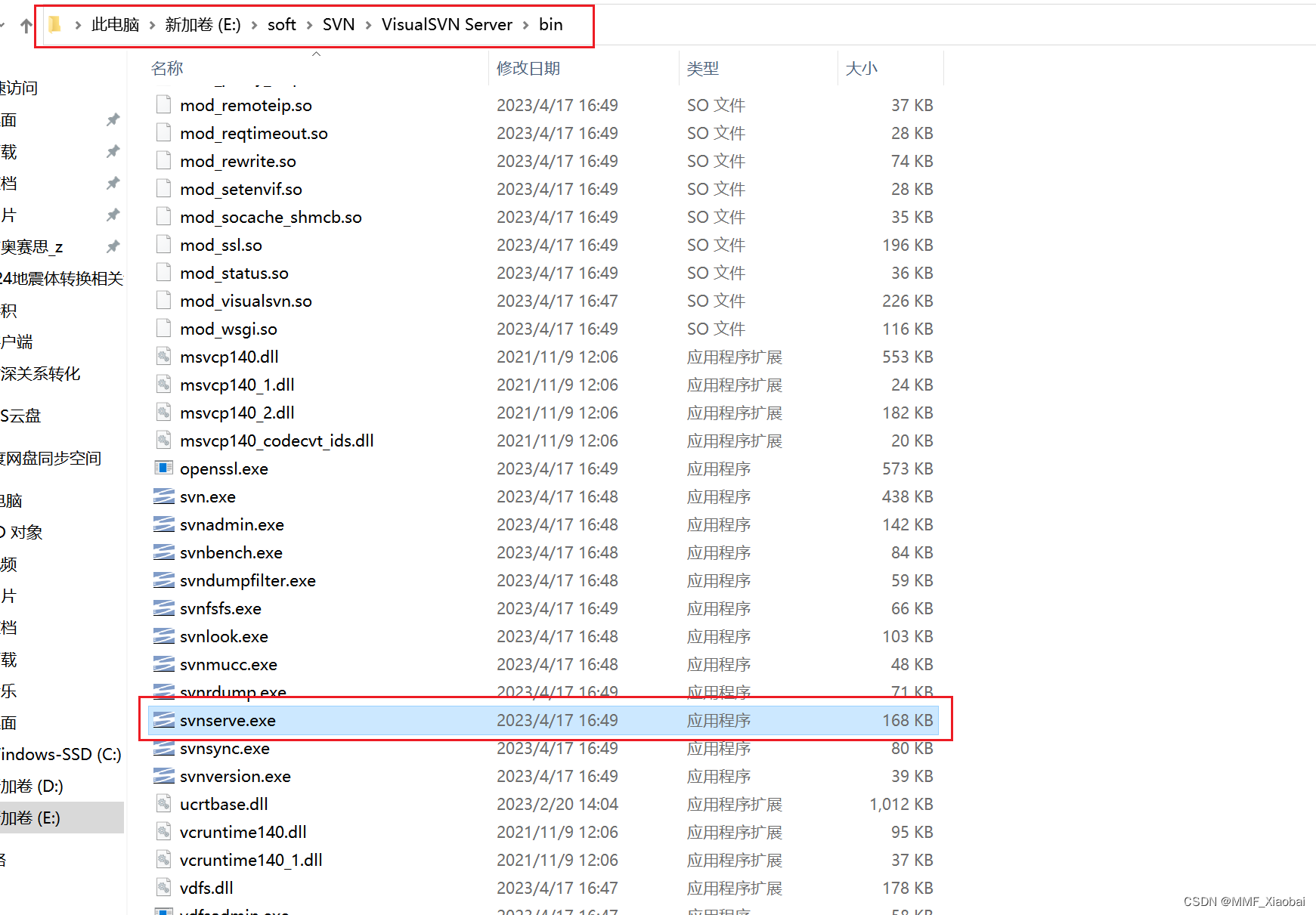Click the mod_wsgi.so file icon

click(164, 329)
